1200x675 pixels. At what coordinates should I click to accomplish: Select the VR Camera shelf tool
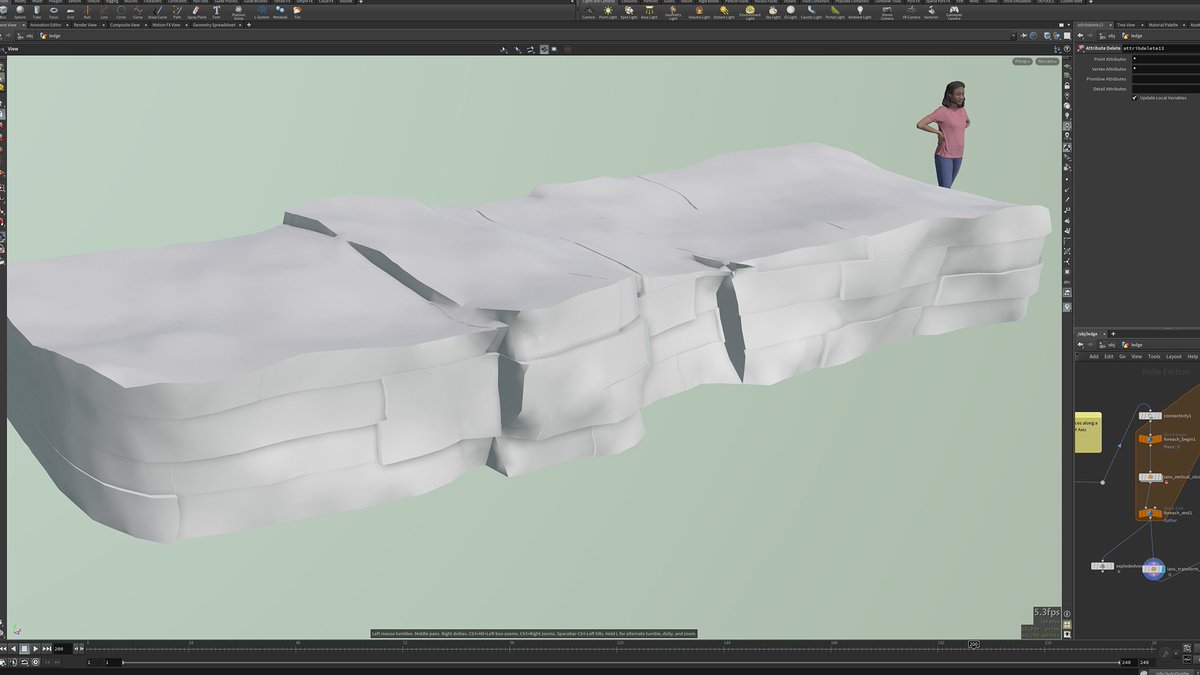911,10
